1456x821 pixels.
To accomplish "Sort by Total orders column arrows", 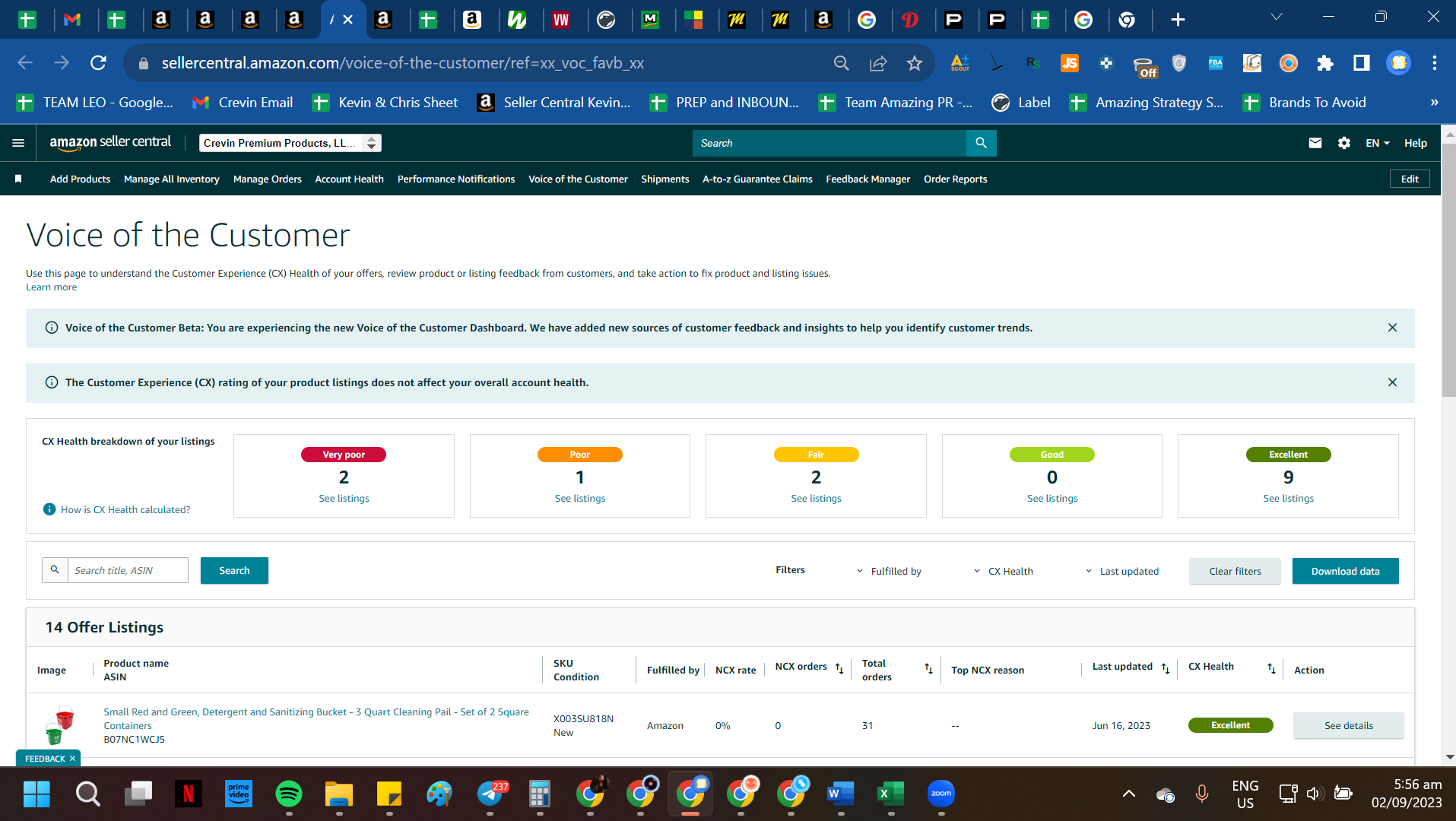I will [x=928, y=668].
